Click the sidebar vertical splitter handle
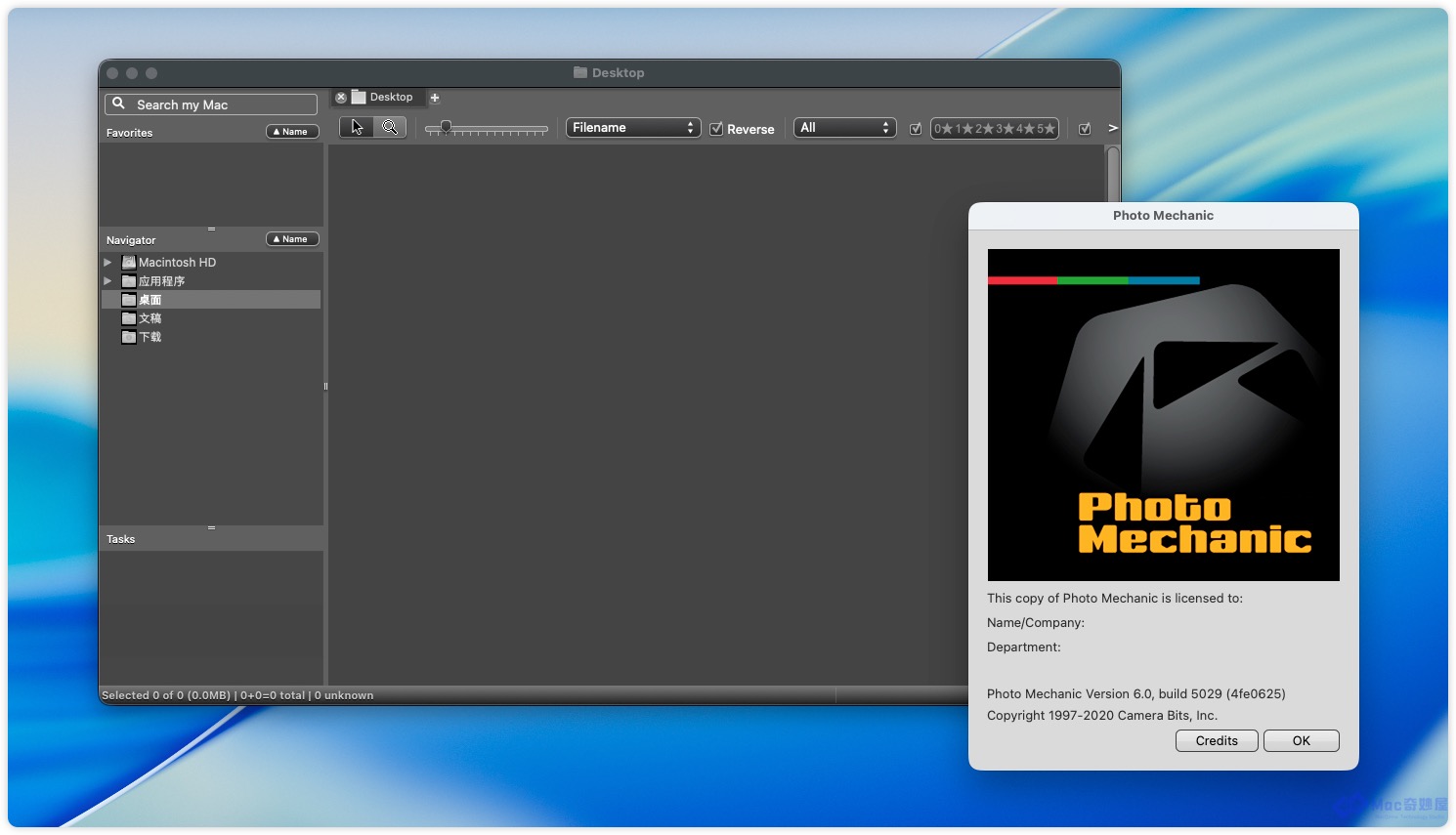This screenshot has width=1456, height=835. tap(325, 386)
